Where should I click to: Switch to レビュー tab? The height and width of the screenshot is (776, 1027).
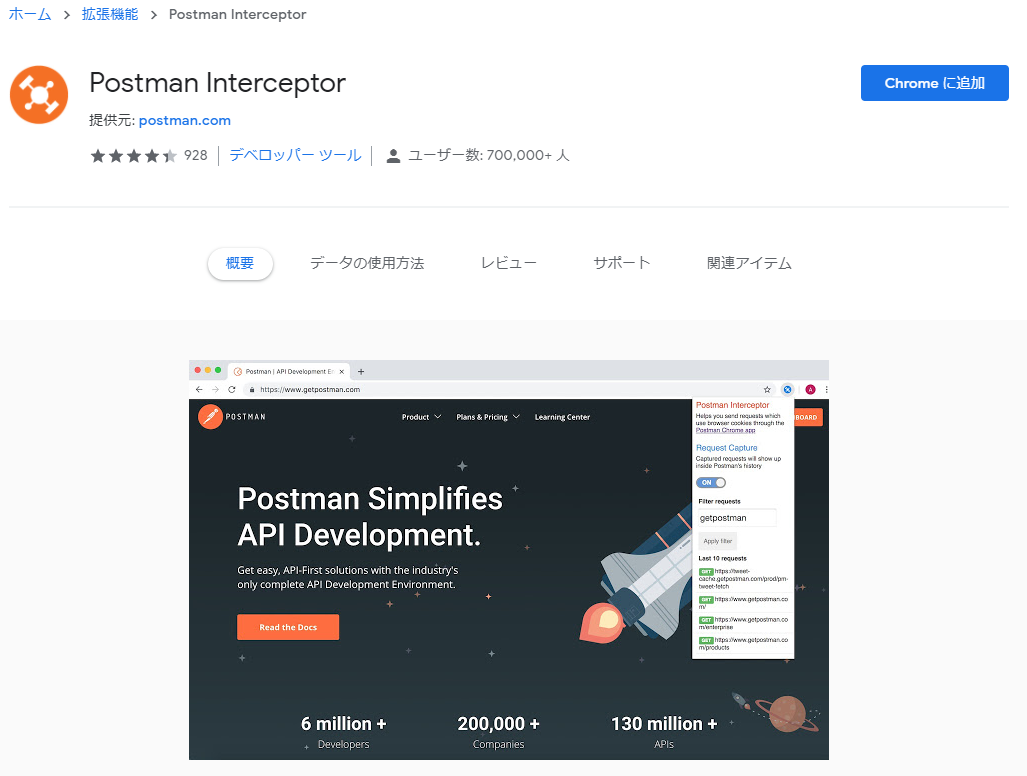[508, 263]
